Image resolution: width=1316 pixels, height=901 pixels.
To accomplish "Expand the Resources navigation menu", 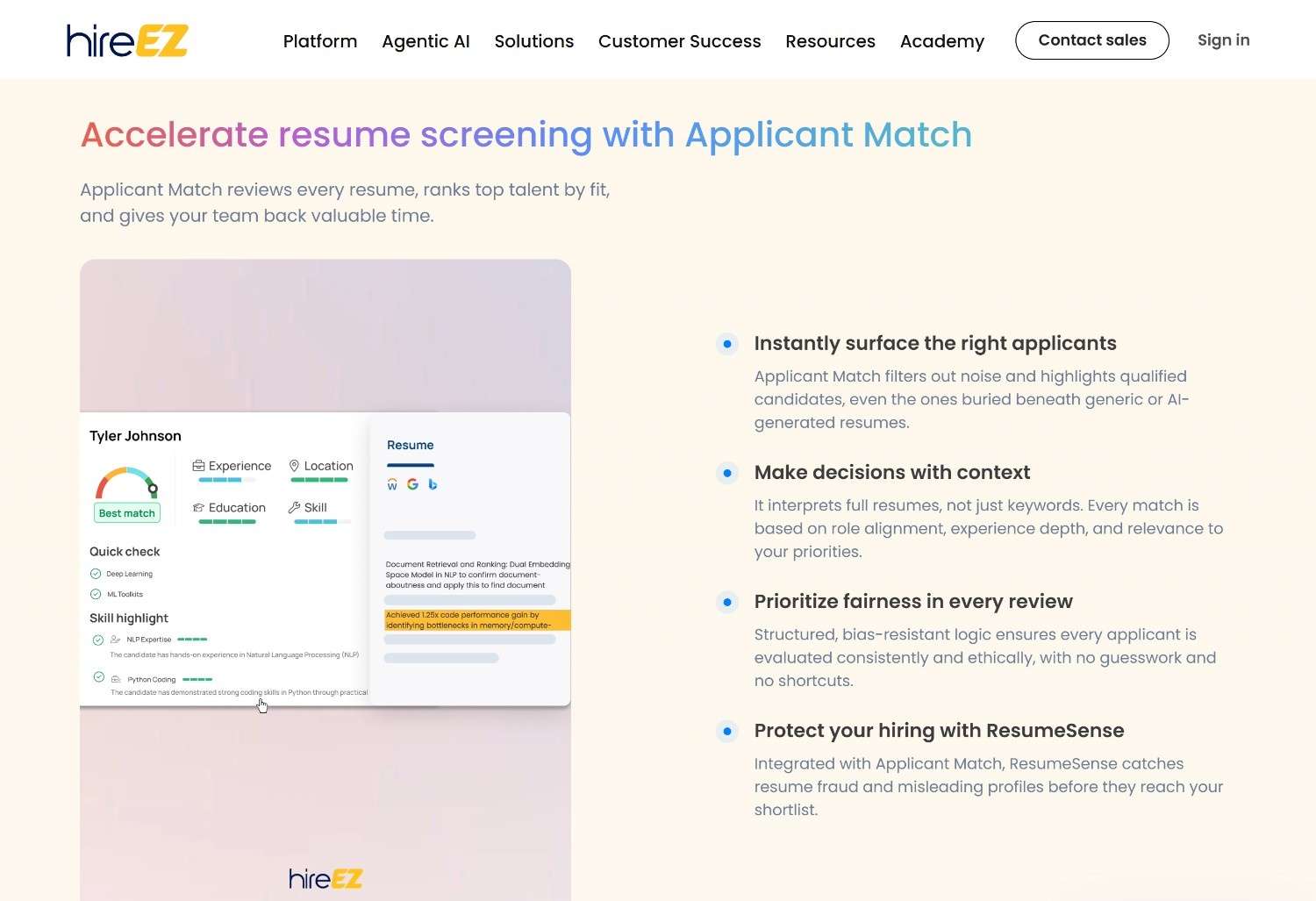I will (x=830, y=41).
